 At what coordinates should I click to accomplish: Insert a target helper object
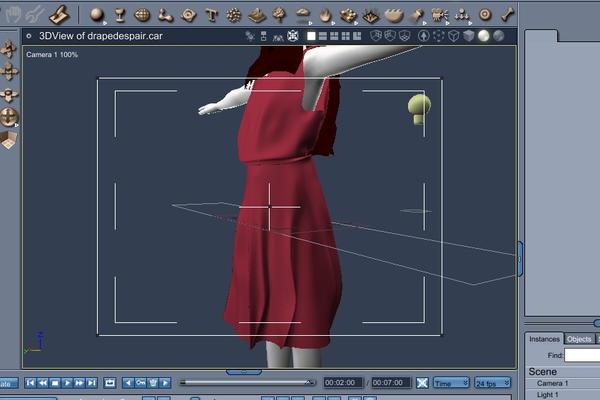pyautogui.click(x=485, y=15)
